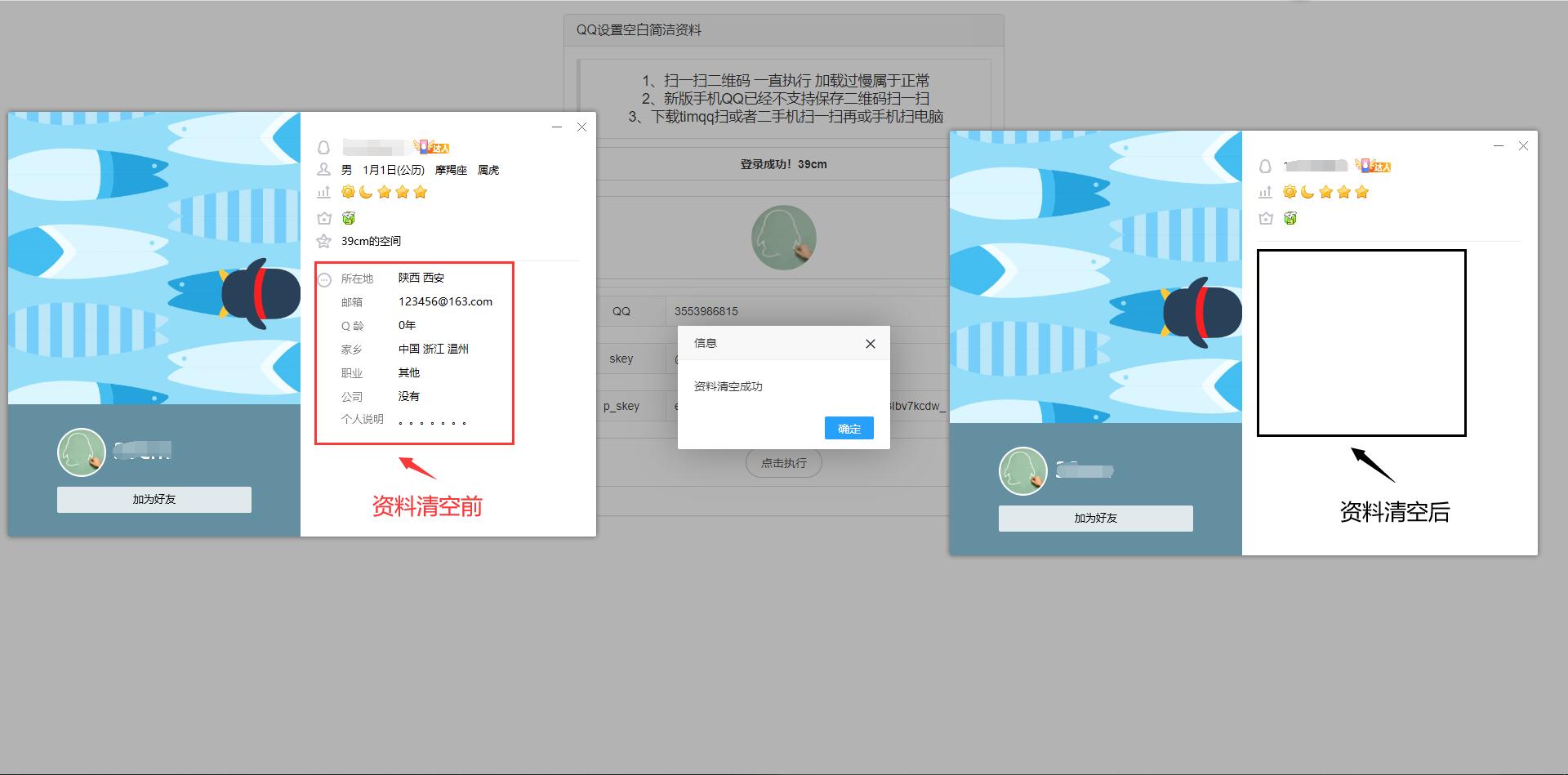1568x775 pixels.
Task: Click the moon level icon on the right card
Action: [x=1308, y=191]
